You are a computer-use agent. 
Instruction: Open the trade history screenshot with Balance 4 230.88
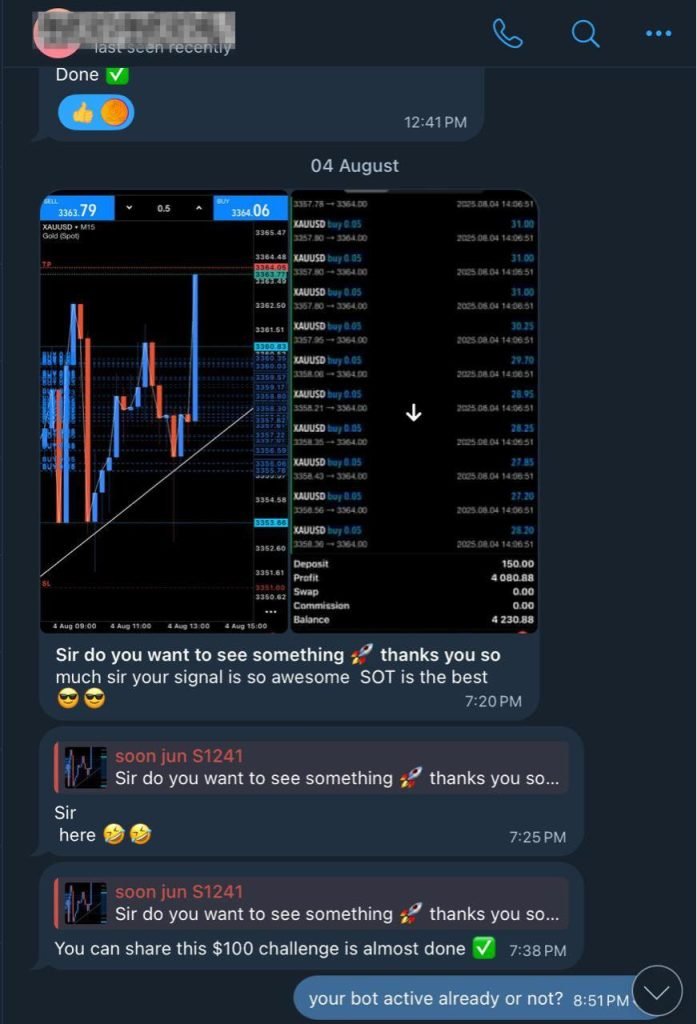[413, 411]
